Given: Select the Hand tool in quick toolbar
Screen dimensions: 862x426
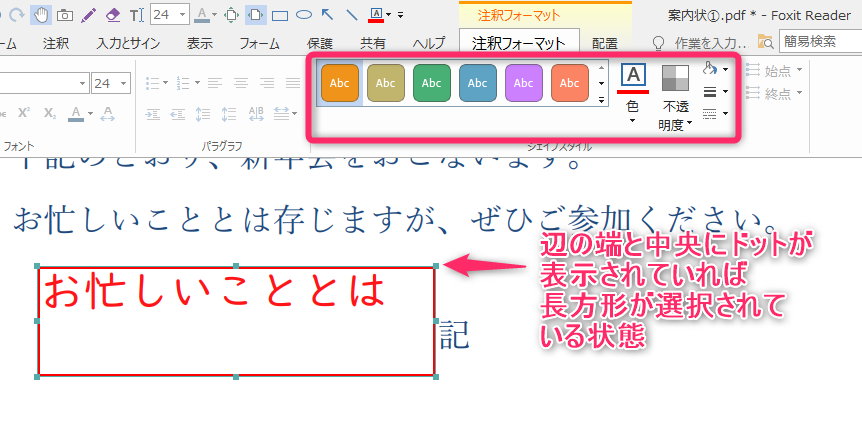Looking at the screenshot, I should click(x=42, y=15).
